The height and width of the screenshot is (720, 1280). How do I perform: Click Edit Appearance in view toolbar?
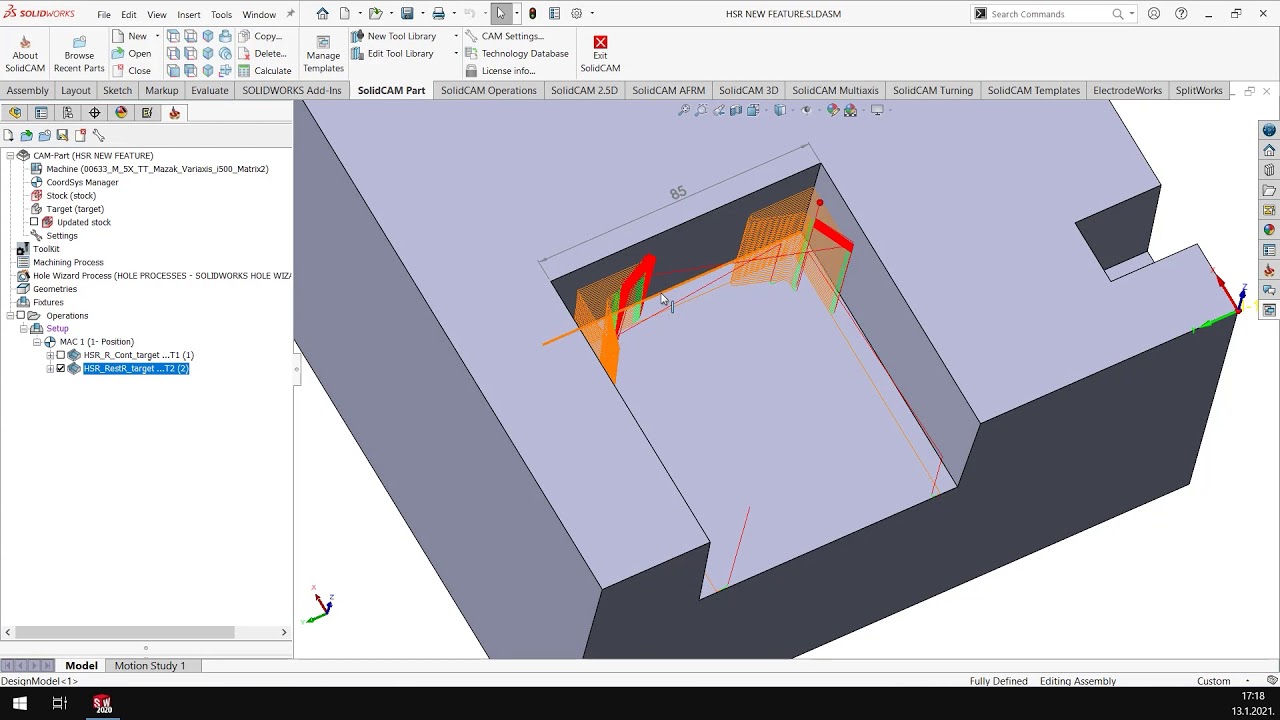tap(833, 111)
